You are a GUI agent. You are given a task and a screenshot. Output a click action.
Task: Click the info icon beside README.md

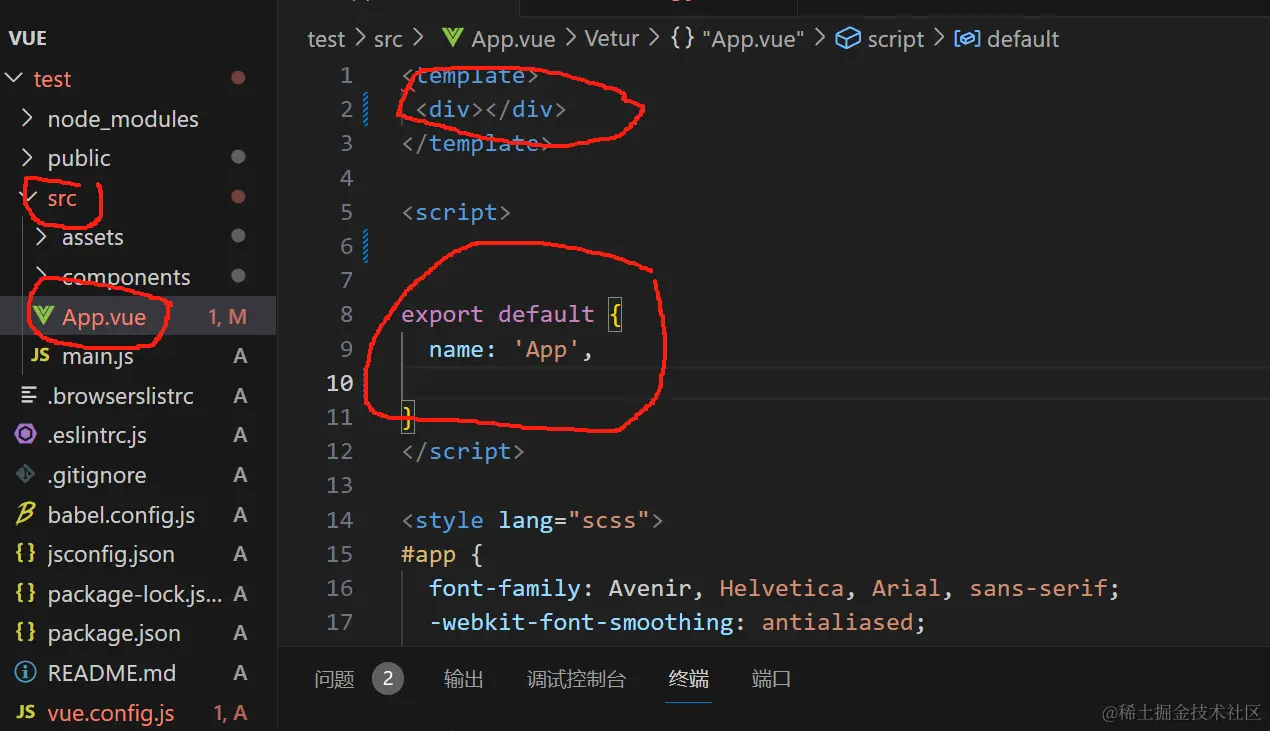tap(26, 672)
